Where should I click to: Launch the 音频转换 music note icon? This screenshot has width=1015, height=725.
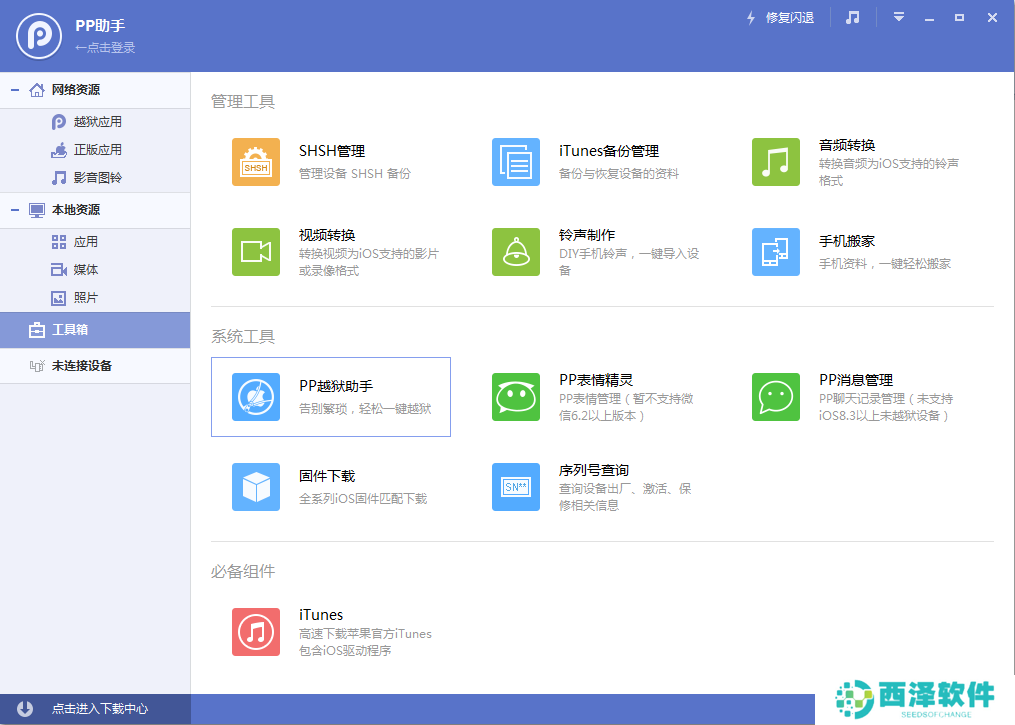pos(775,162)
